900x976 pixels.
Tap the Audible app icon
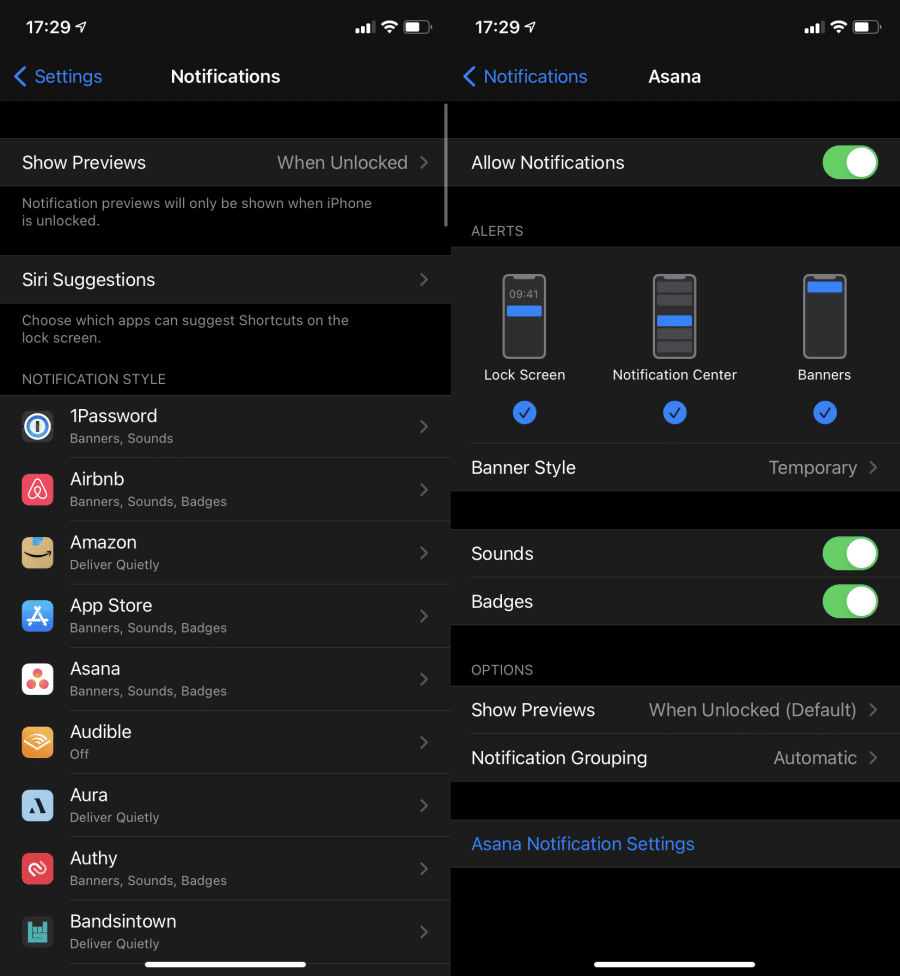(37, 743)
